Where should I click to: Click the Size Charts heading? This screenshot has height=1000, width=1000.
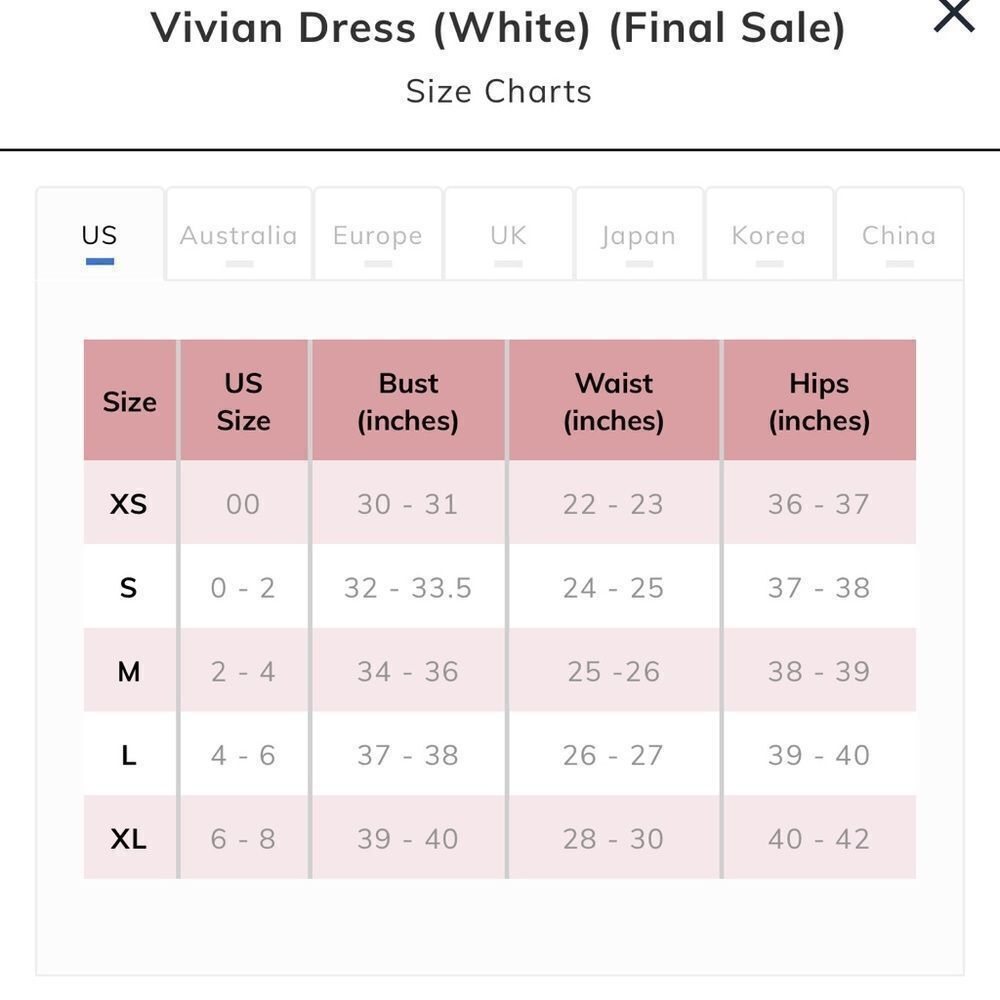coord(498,91)
